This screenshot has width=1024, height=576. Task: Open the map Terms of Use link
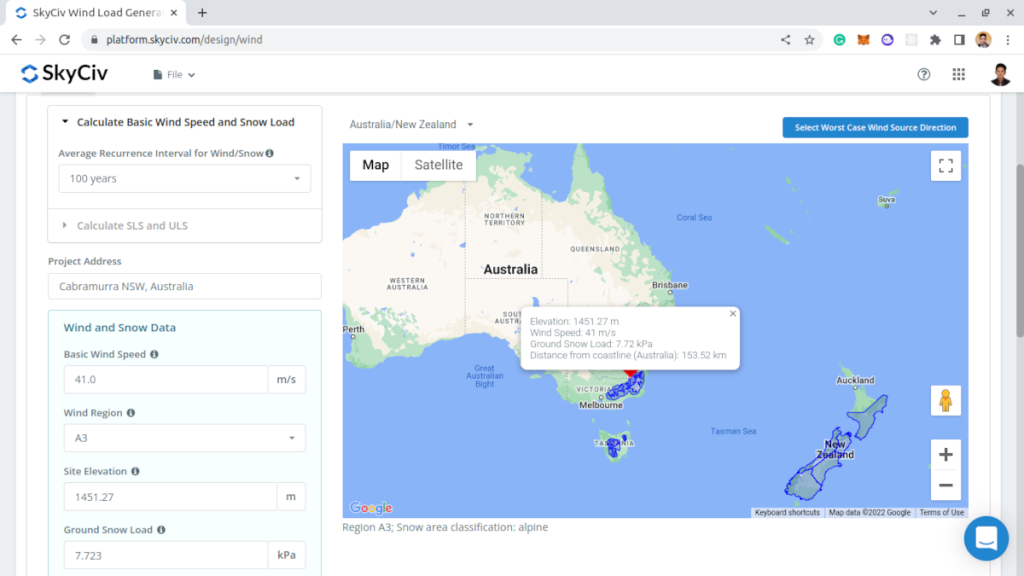[x=941, y=513]
